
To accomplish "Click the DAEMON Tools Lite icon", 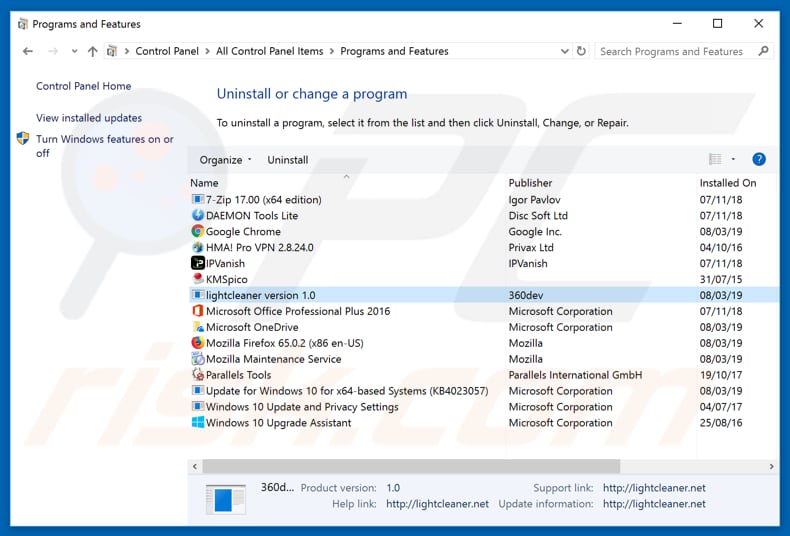I will (198, 215).
